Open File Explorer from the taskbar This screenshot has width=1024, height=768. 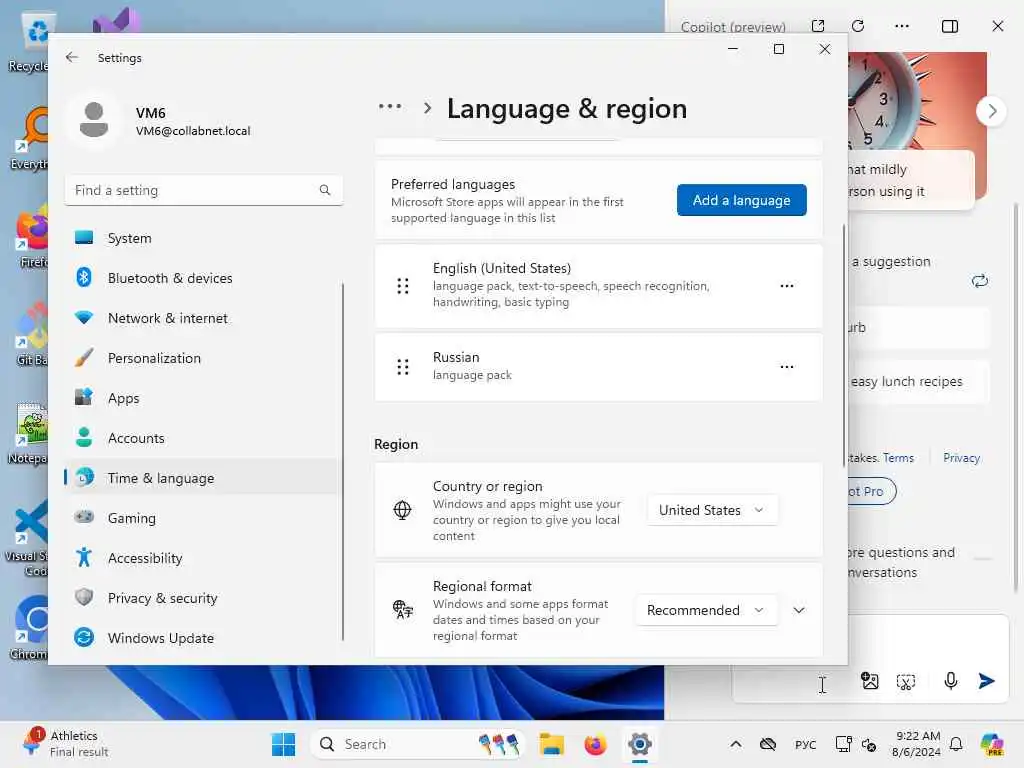coord(552,744)
